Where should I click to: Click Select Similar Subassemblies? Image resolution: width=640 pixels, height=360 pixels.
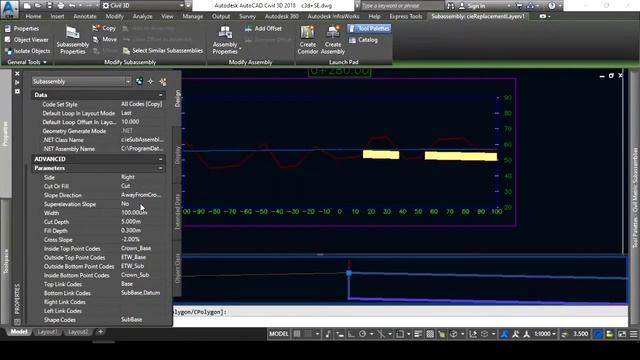163,51
